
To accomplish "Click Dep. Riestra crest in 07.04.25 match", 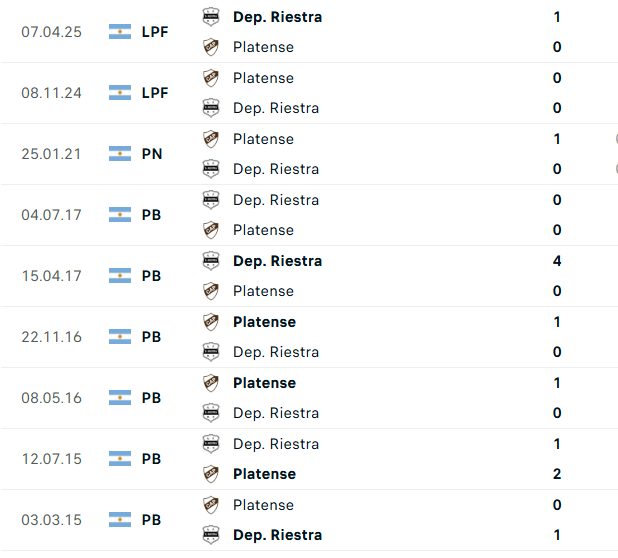I will (x=211, y=17).
